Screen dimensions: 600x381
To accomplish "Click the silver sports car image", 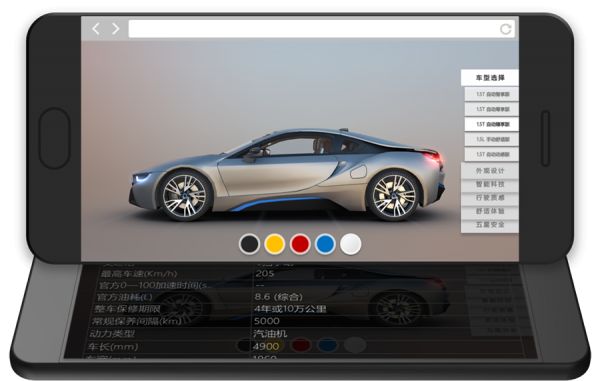I will pos(287,175).
